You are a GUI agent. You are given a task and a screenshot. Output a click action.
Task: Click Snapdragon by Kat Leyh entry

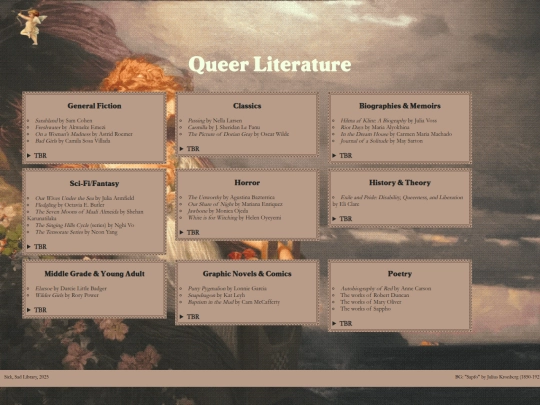(216, 295)
